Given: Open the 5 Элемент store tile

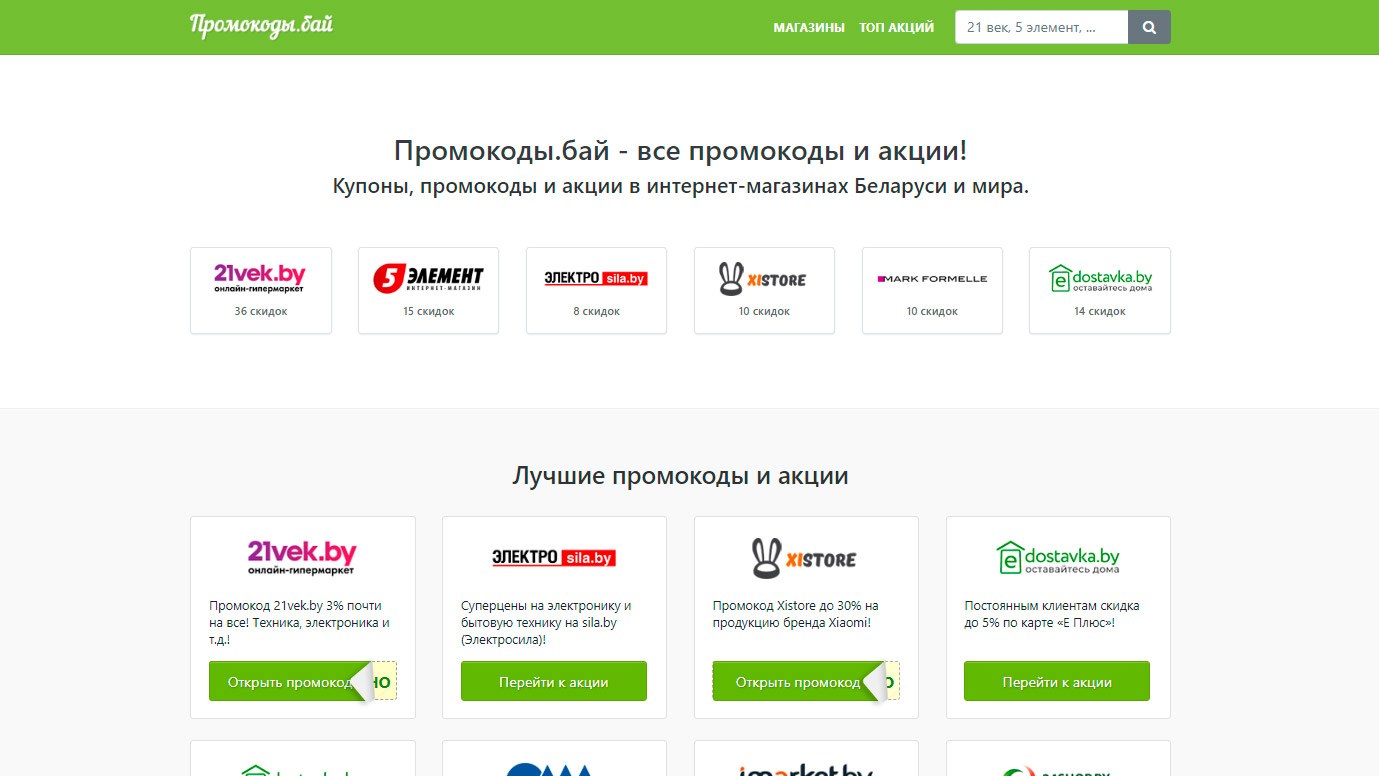Looking at the screenshot, I should point(428,290).
